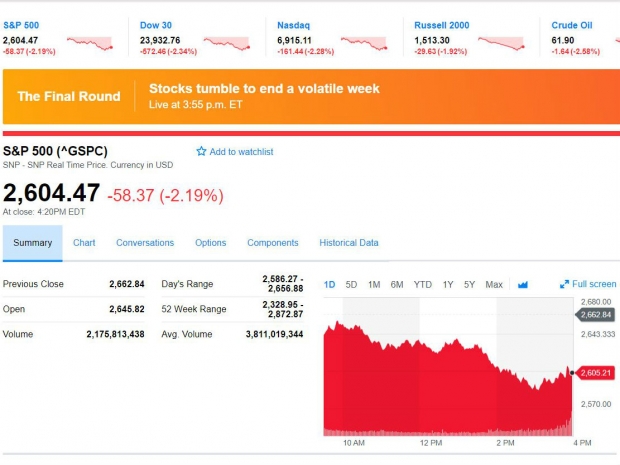
Task: Click the 2,605.21 current price marker on the chart
Action: click(595, 373)
